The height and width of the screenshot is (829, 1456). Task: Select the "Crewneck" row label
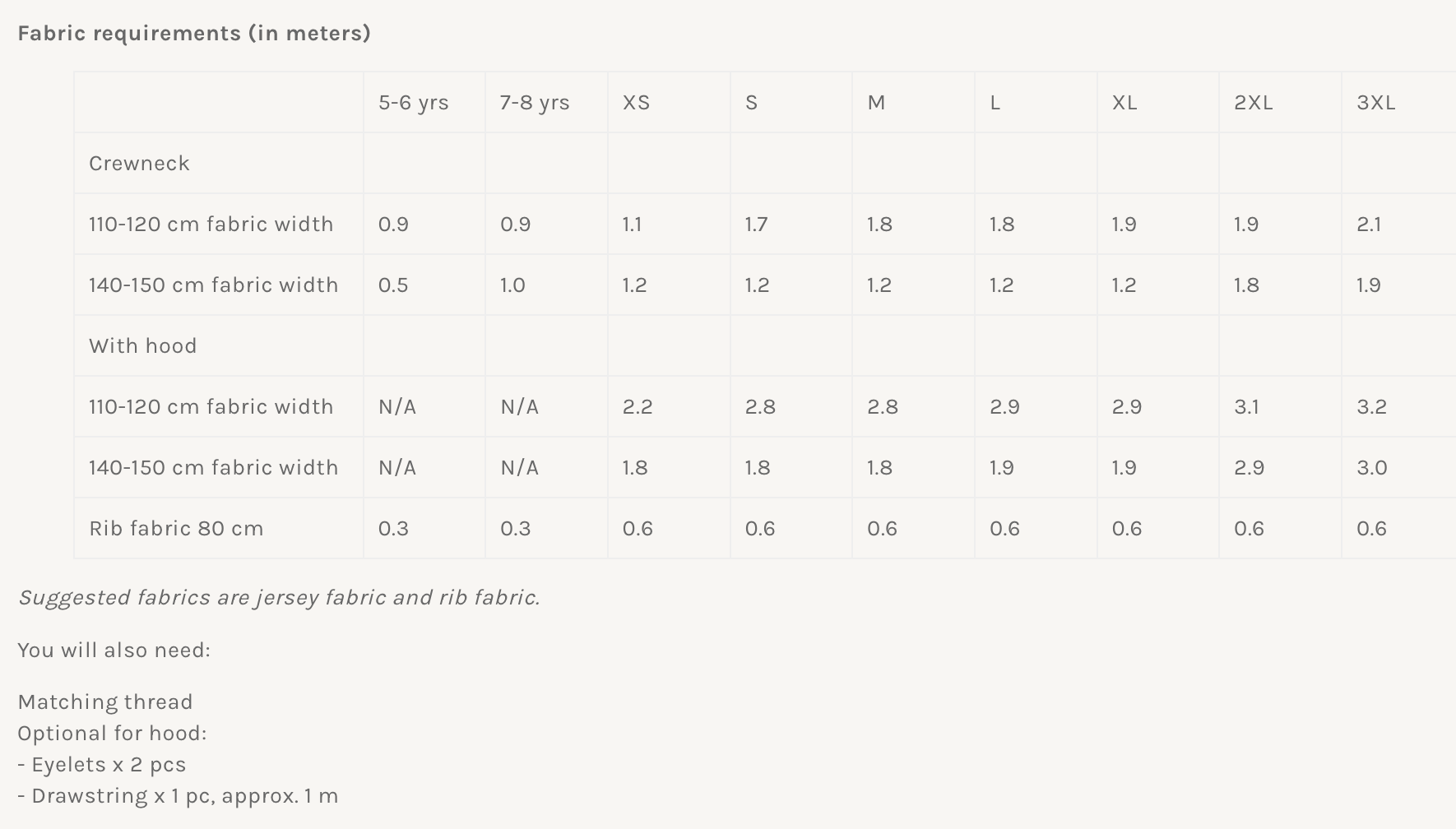tap(139, 164)
